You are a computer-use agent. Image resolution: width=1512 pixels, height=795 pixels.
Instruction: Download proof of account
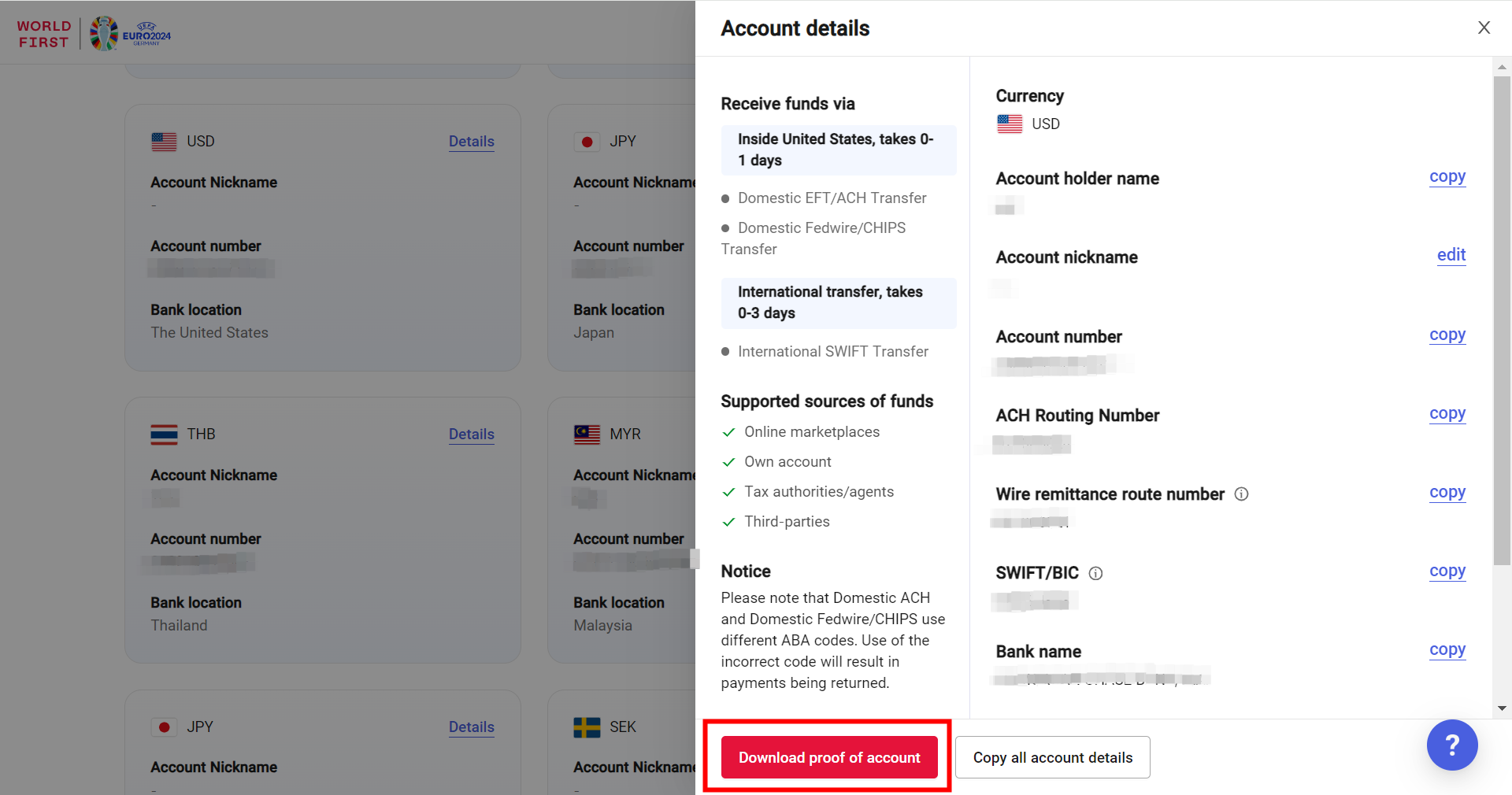[828, 757]
